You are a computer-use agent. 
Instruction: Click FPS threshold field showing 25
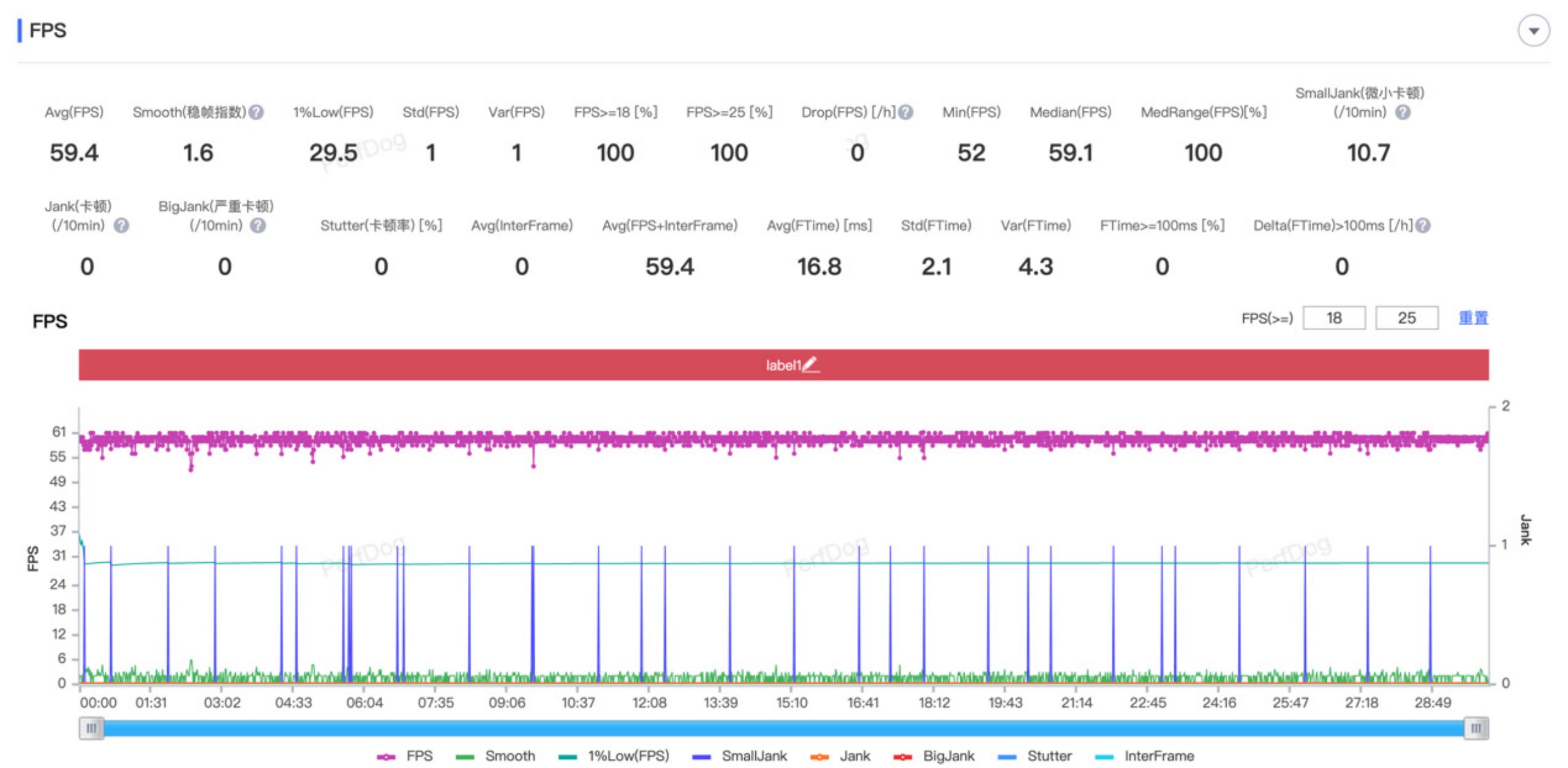[x=1406, y=318]
